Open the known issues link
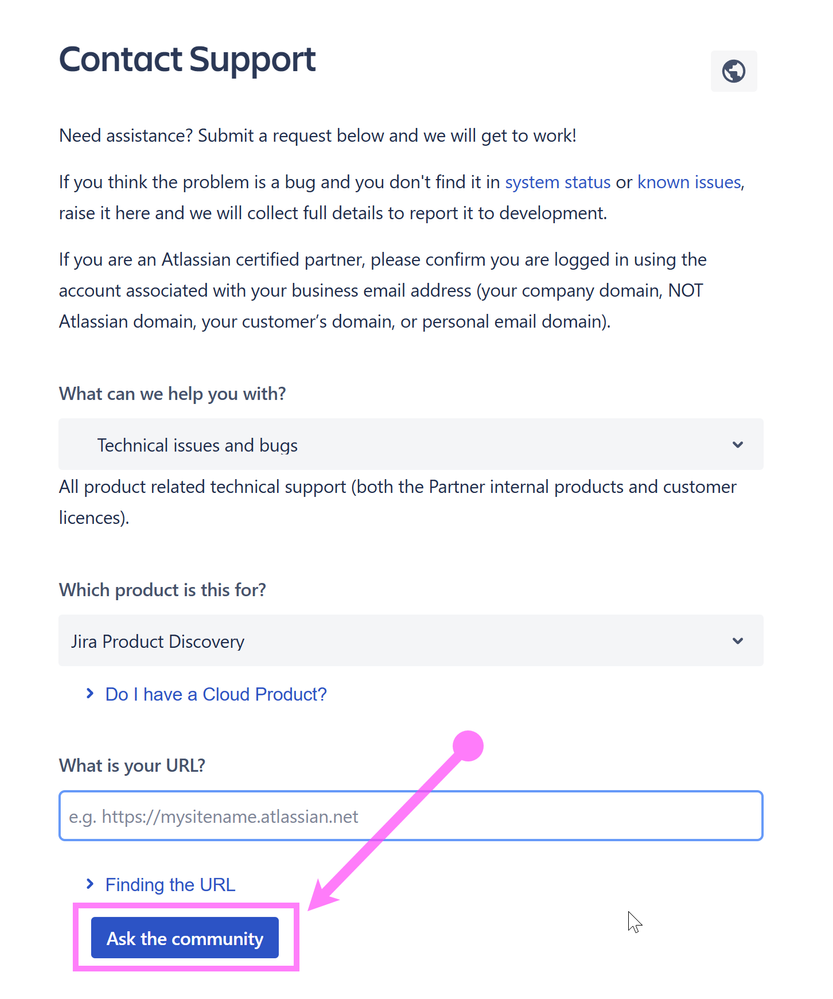This screenshot has height=999, width=833. point(689,182)
